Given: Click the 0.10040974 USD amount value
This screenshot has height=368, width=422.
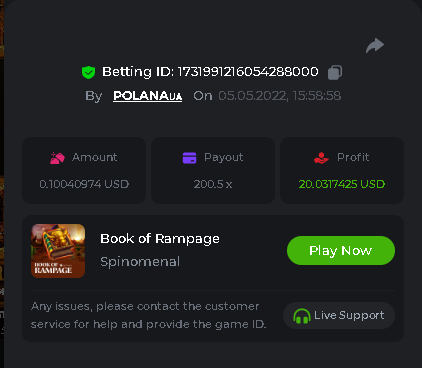Looking at the screenshot, I should [x=84, y=184].
